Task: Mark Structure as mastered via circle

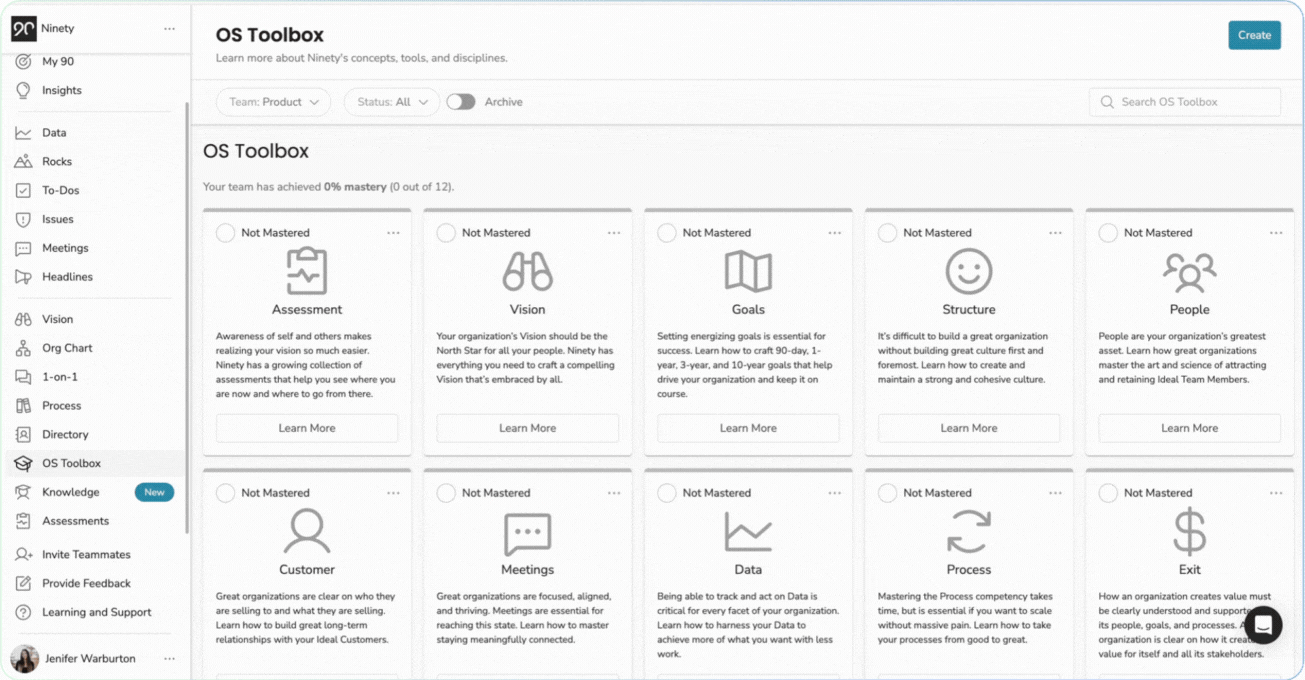Action: pos(887,233)
